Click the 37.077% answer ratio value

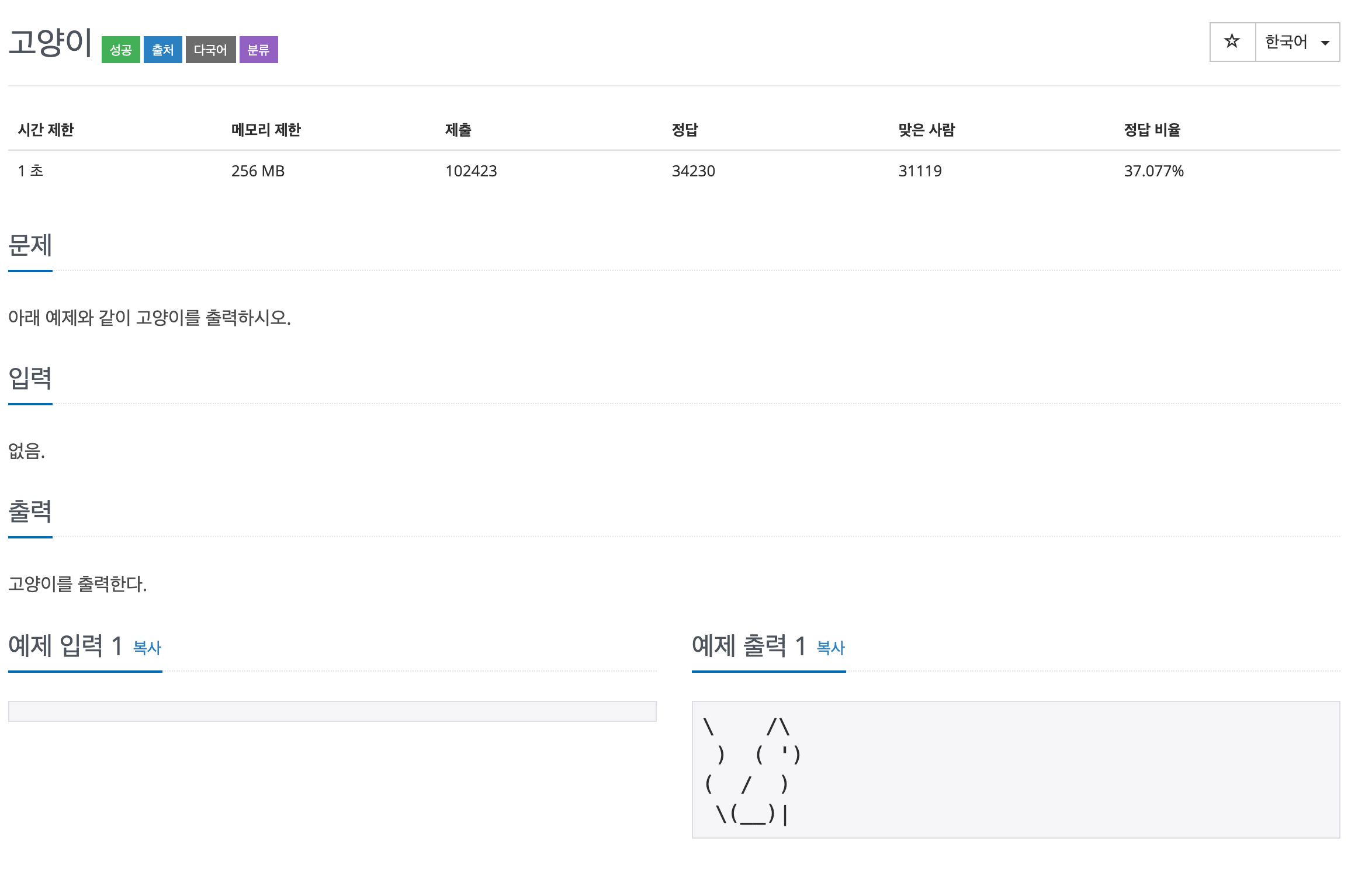tap(1153, 171)
